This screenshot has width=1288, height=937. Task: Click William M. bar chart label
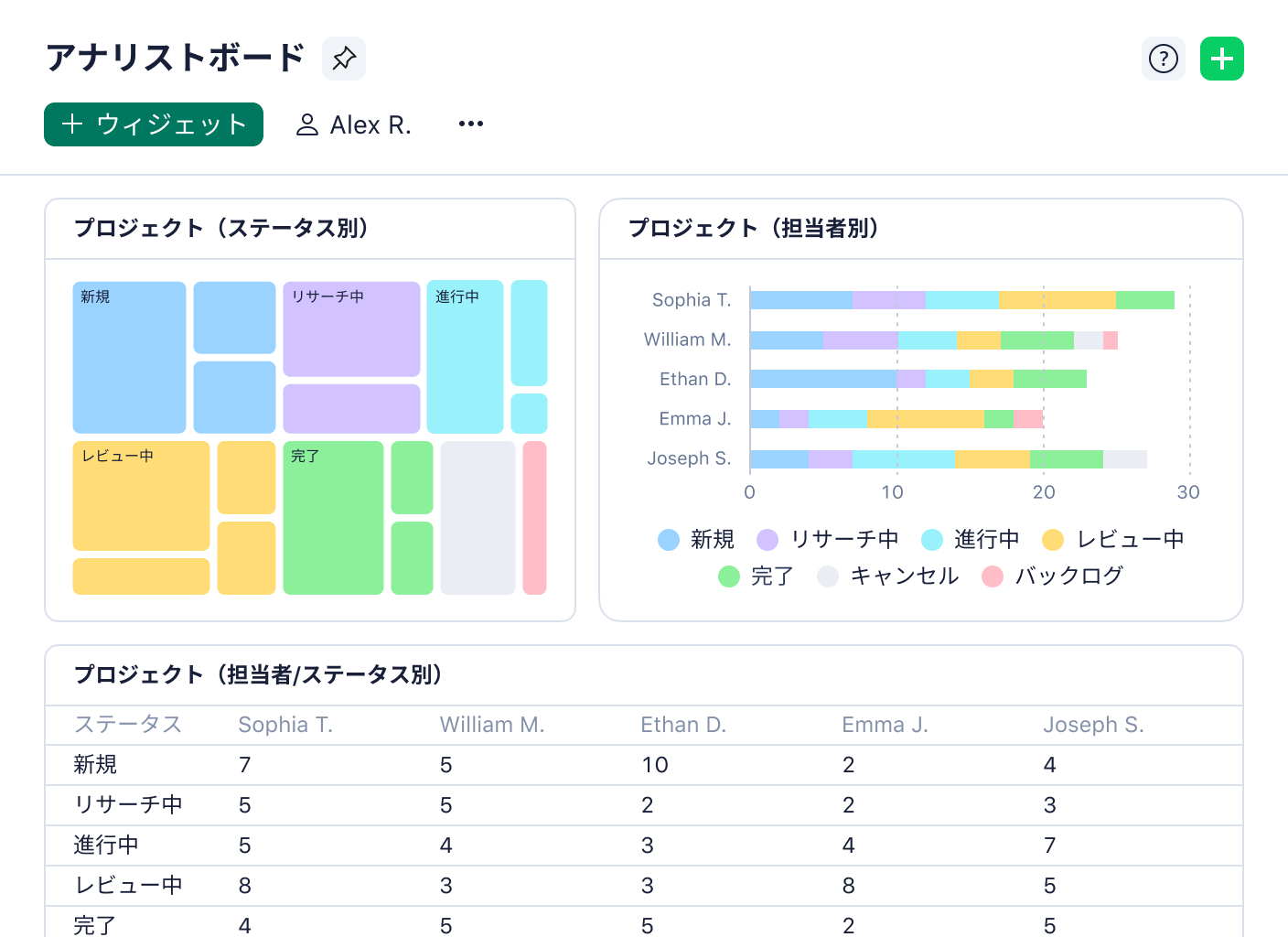687,339
